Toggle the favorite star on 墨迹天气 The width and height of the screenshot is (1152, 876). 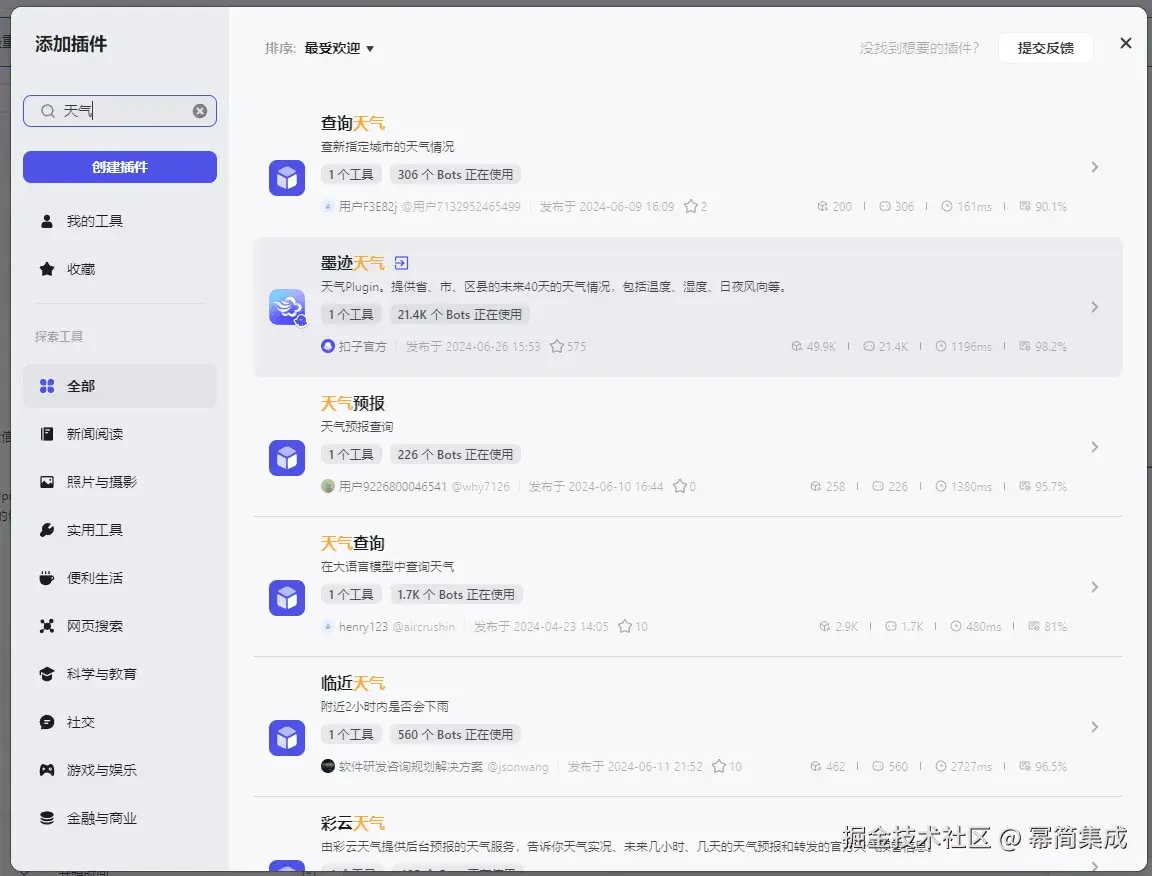click(558, 346)
